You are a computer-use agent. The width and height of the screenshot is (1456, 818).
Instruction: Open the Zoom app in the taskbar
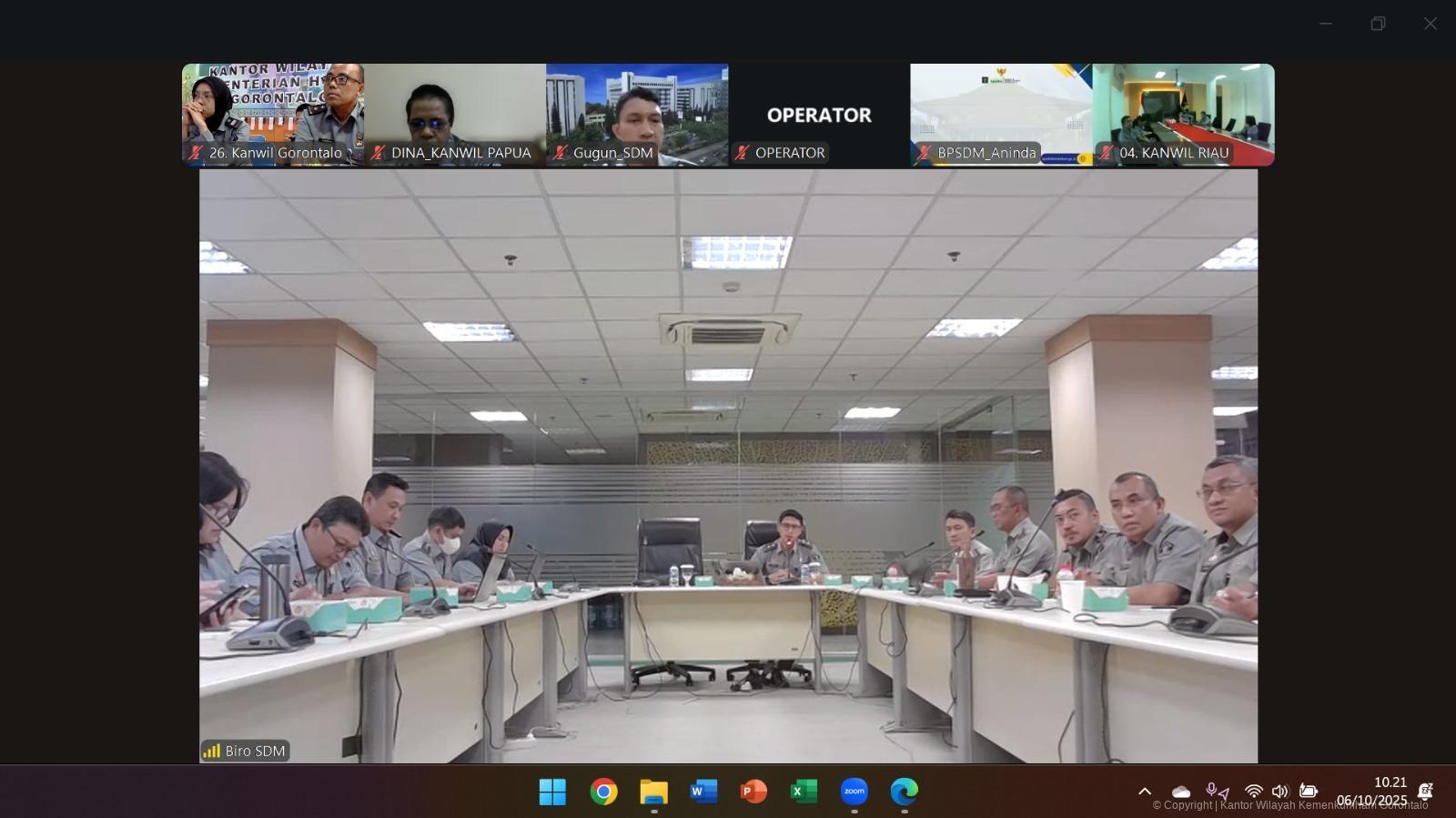(854, 792)
